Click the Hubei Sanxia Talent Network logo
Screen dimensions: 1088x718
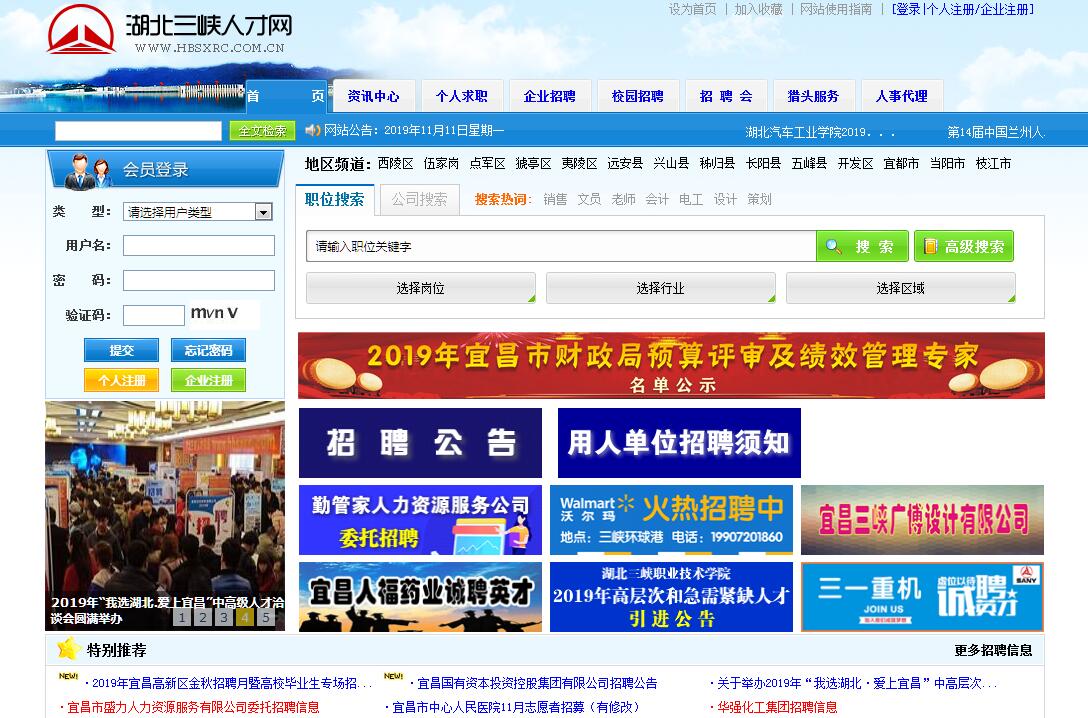point(170,31)
